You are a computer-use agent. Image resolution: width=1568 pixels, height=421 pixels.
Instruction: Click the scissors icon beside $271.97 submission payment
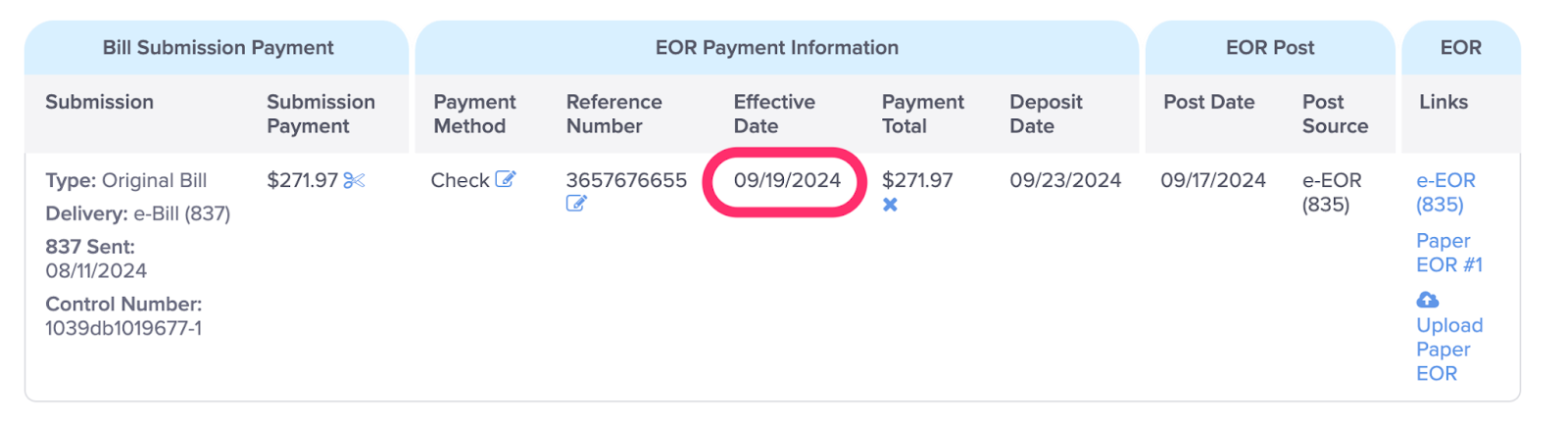click(354, 180)
